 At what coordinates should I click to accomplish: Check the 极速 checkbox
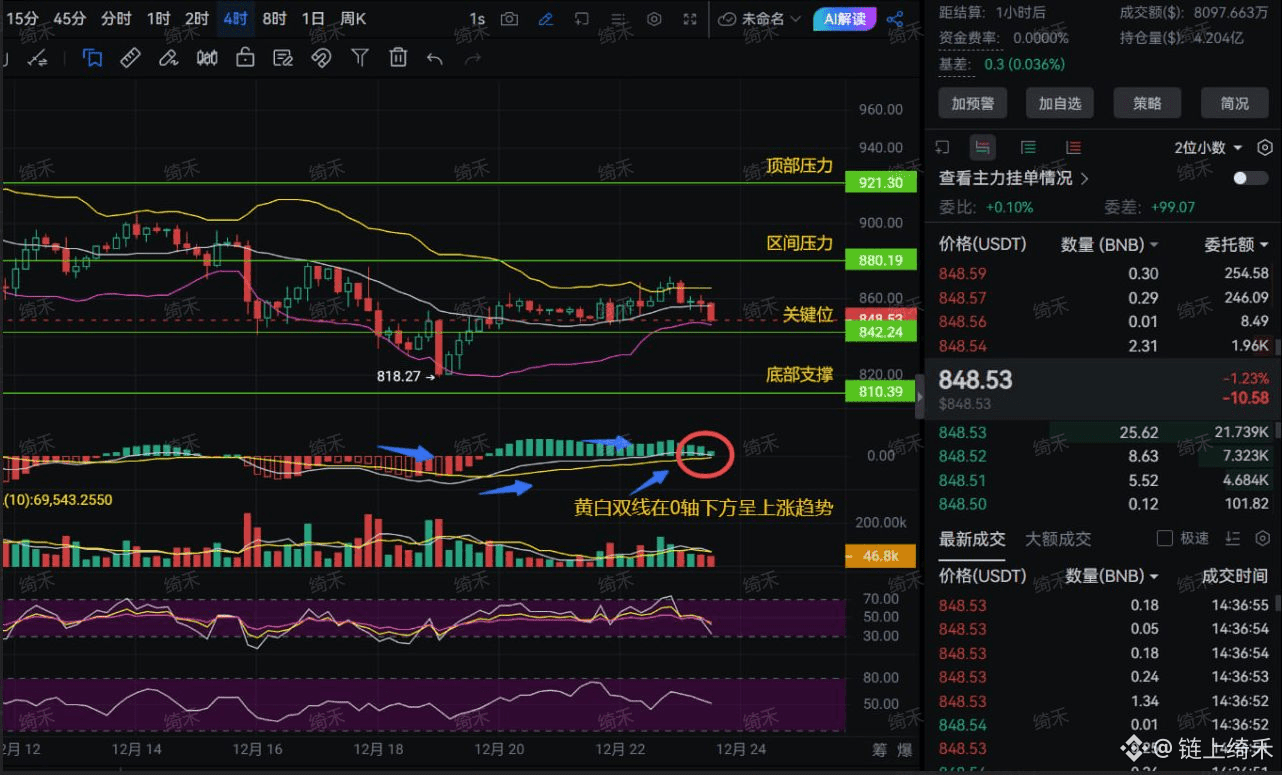[x=1164, y=538]
